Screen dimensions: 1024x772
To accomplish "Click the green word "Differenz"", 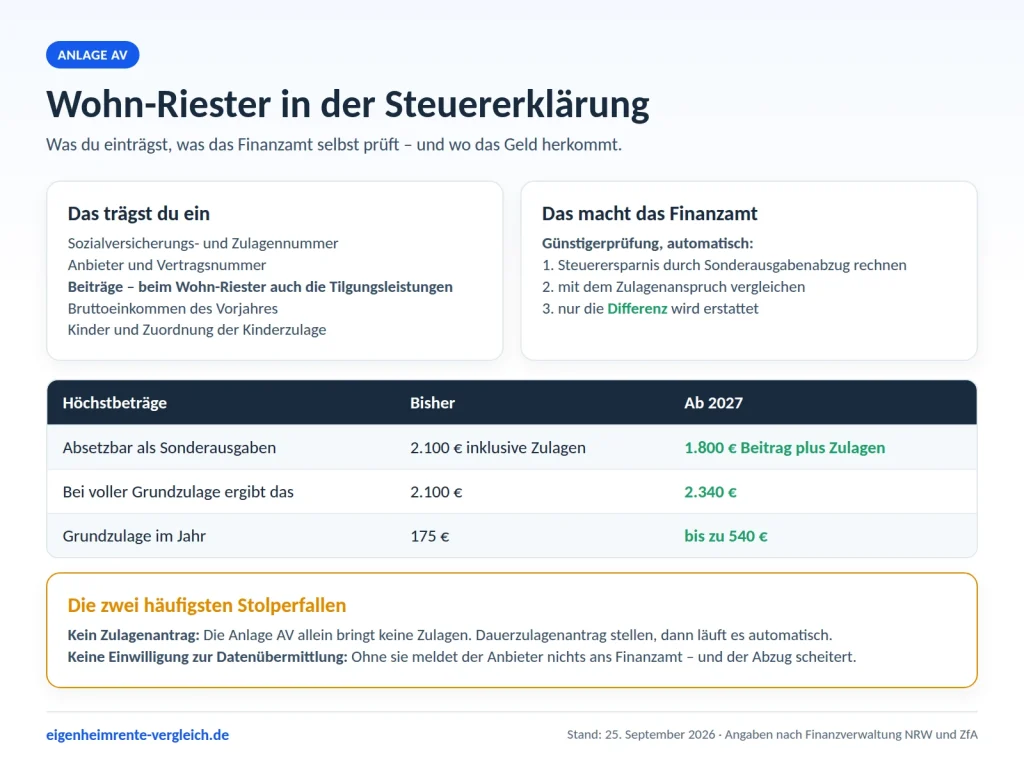I will [637, 308].
